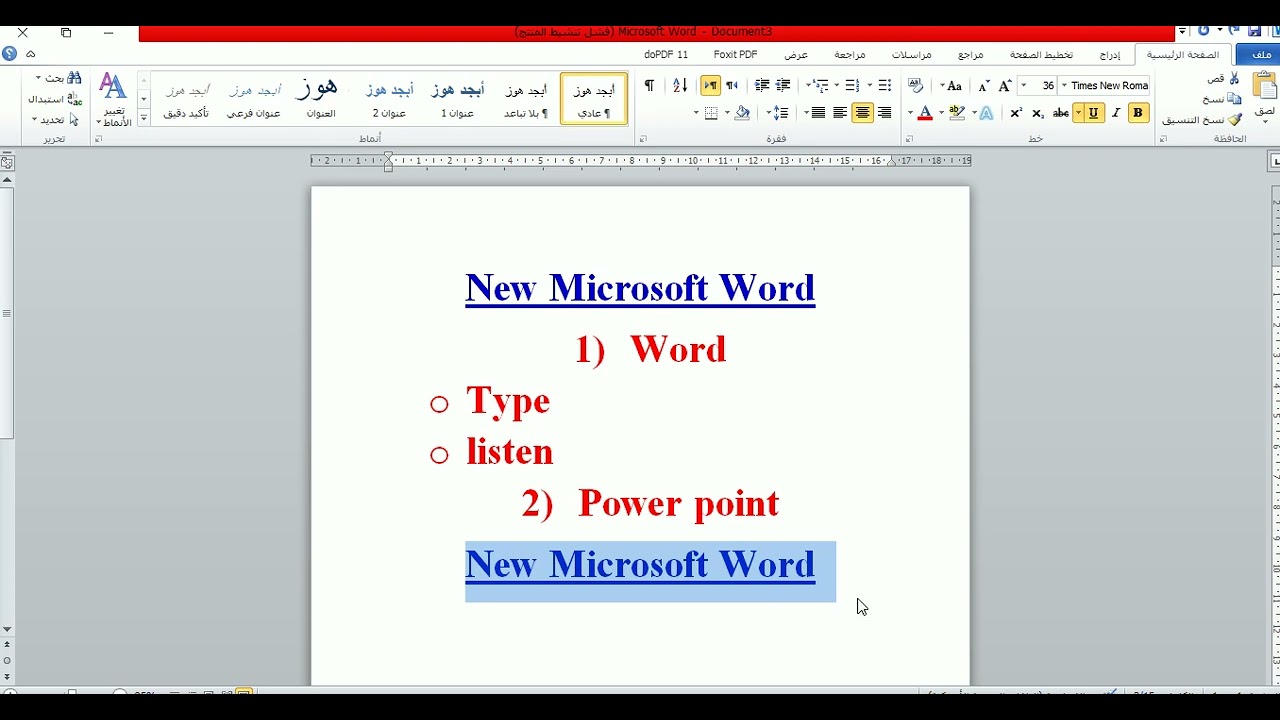
Task: Click the Format Painter brush icon
Action: (x=1234, y=119)
